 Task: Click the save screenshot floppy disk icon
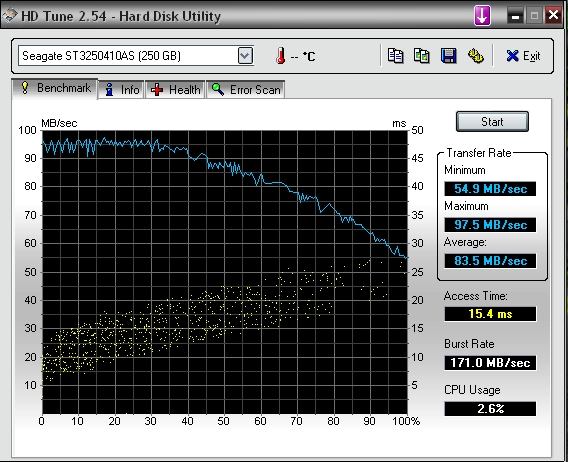click(448, 56)
